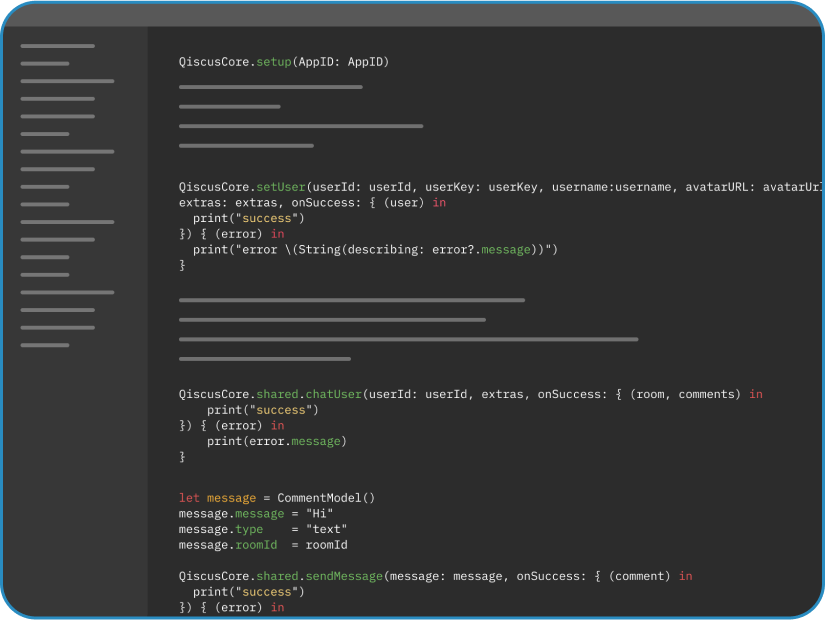Click the 'message.message = "Hi"' line
Image resolution: width=825 pixels, height=620 pixels.
click(256, 514)
